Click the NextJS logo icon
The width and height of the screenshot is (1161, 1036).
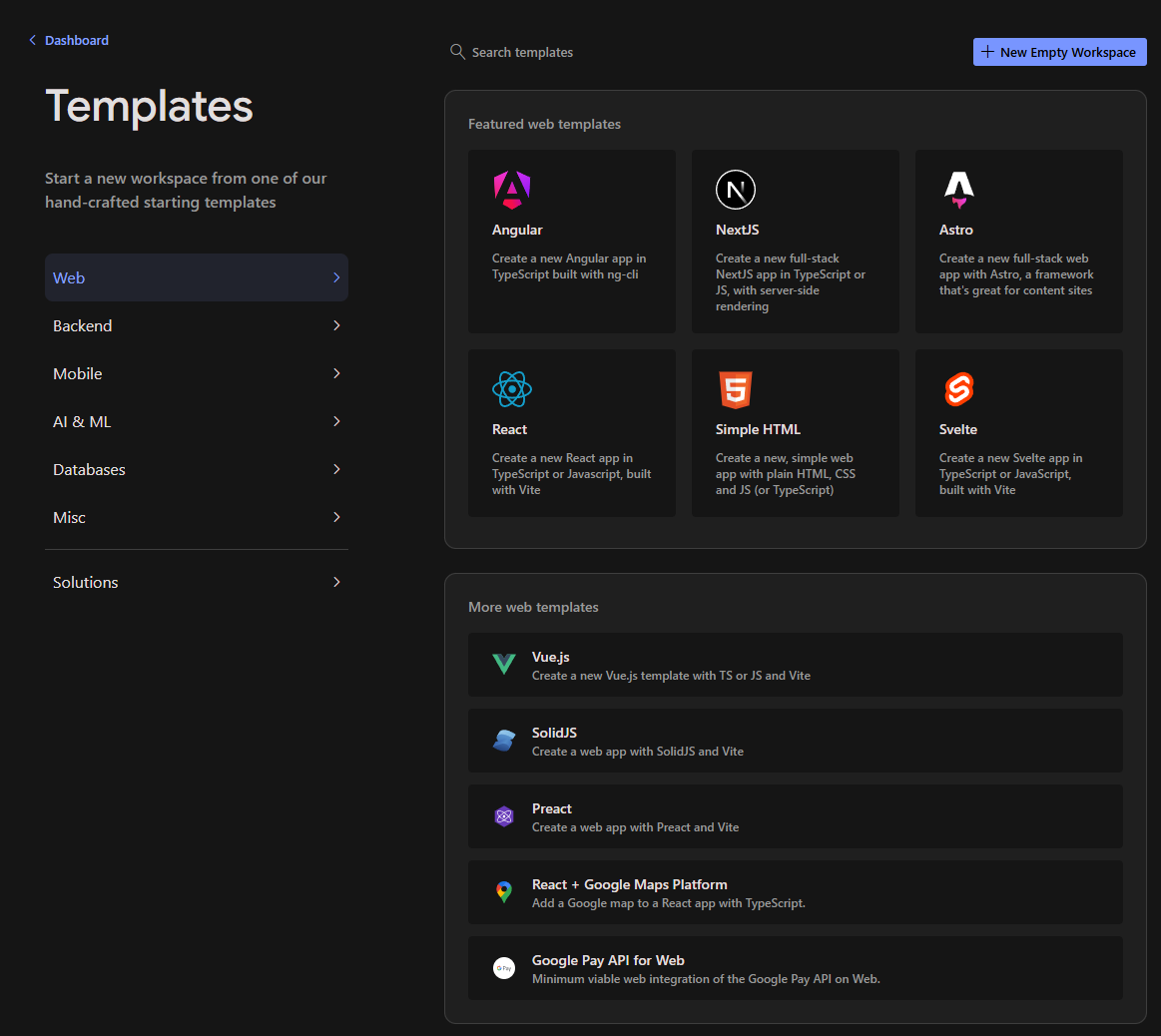(736, 190)
